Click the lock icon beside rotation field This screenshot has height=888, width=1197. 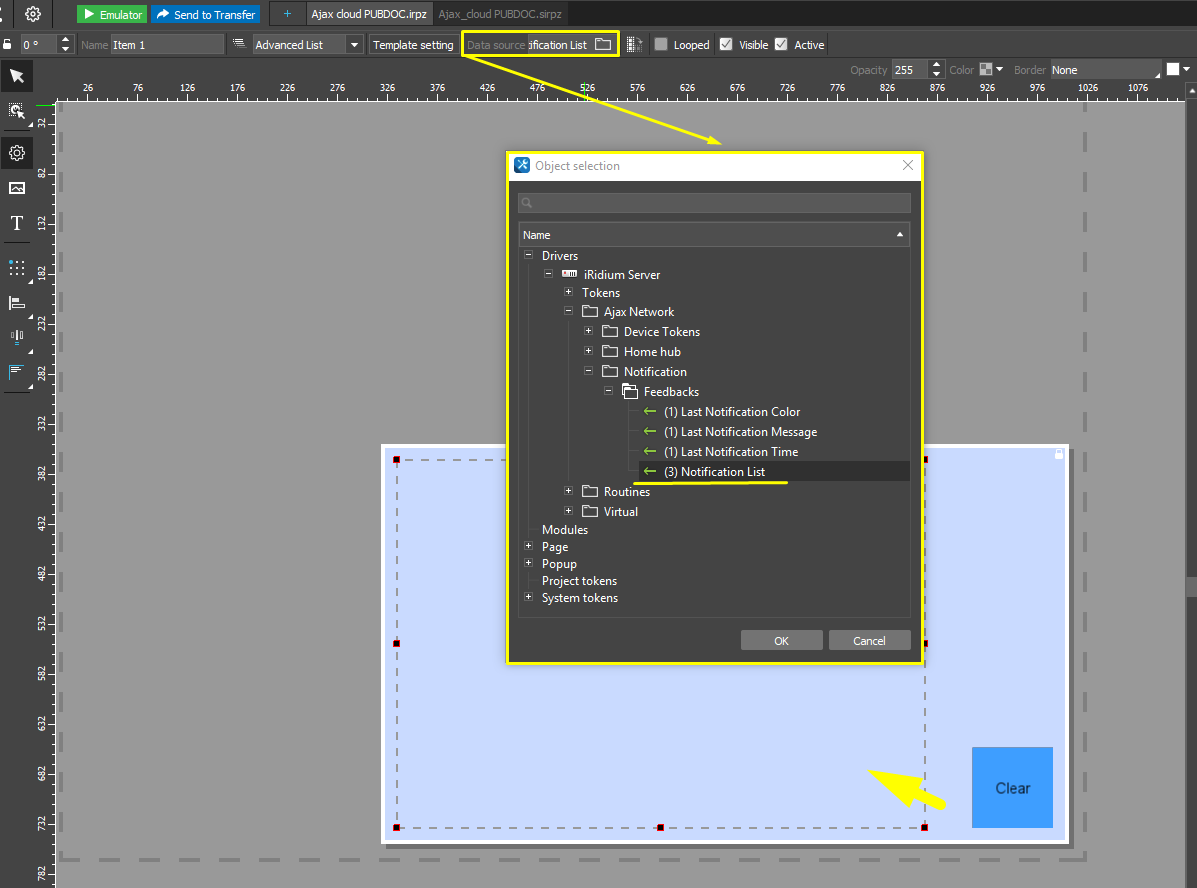click(x=8, y=45)
